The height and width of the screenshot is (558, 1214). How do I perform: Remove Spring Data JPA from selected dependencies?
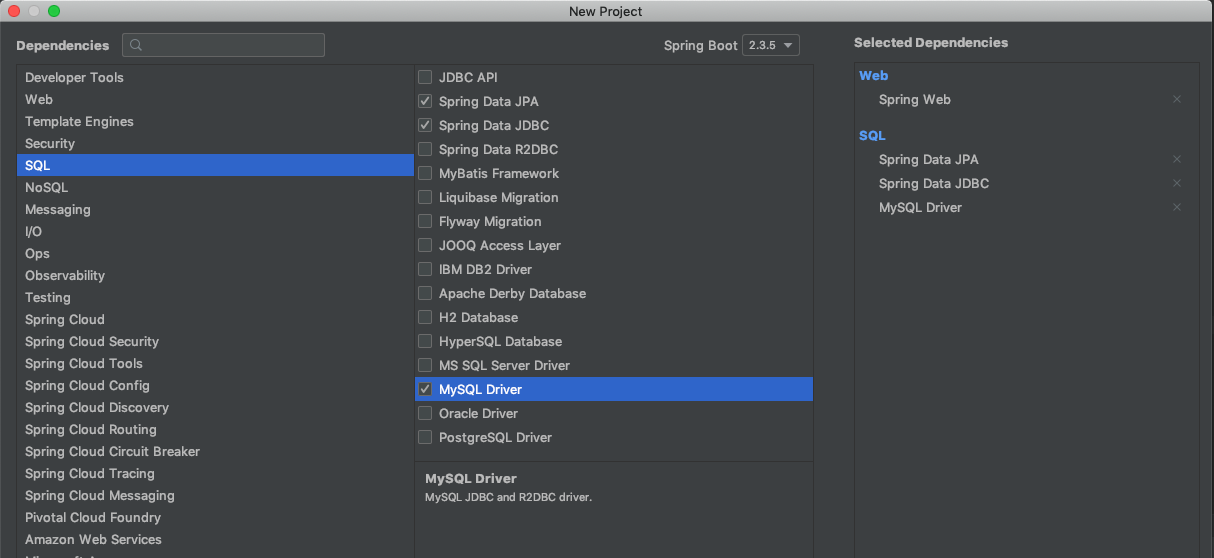pos(1177,160)
